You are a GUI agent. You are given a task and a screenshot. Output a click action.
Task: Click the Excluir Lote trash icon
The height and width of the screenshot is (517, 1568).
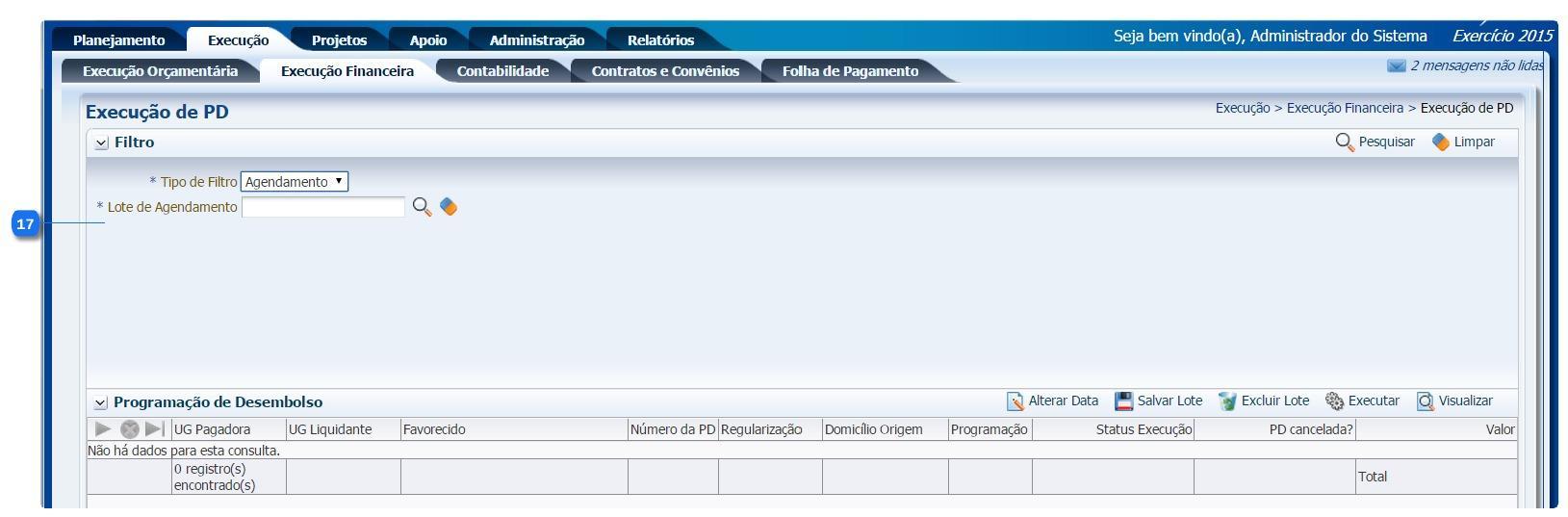1226,401
